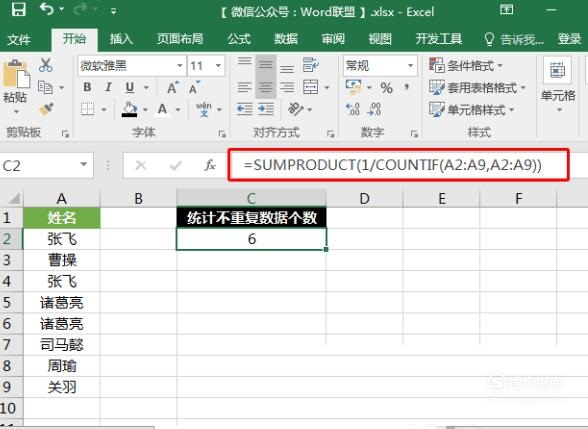Viewport: 588px width, 429px height.
Task: Click the Borders icon
Action: pyautogui.click(x=88, y=109)
